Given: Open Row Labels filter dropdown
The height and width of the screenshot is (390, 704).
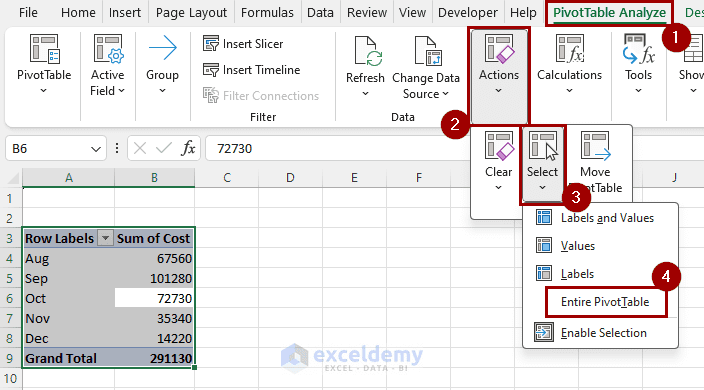Looking at the screenshot, I should pyautogui.click(x=106, y=238).
